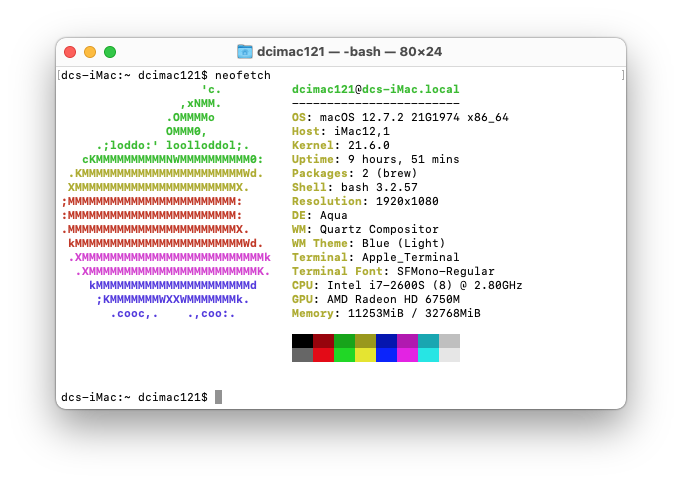Click the bright blue color block
682x483 pixels.
[386, 355]
